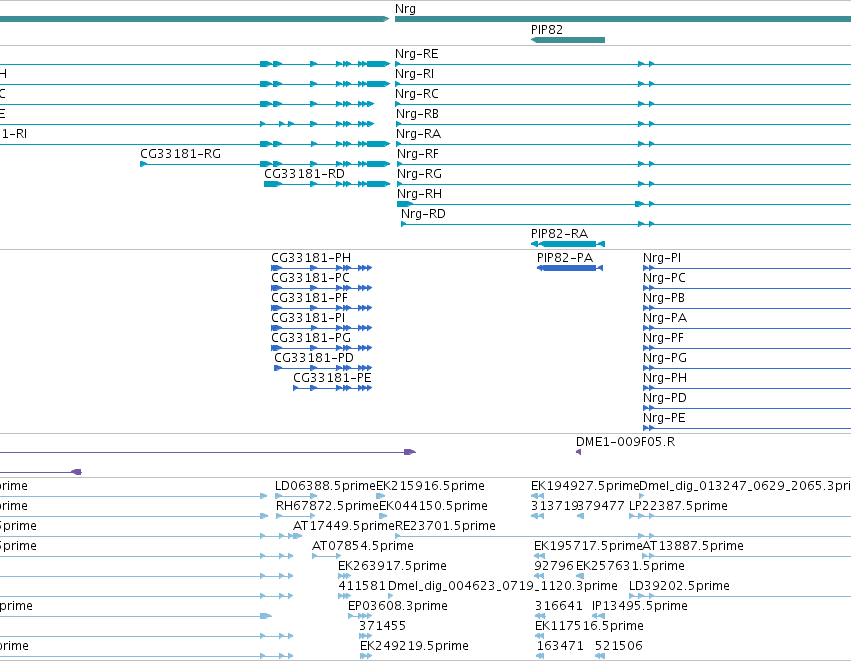Click protein label CG33181-PC
The image size is (851, 661).
(x=310, y=278)
